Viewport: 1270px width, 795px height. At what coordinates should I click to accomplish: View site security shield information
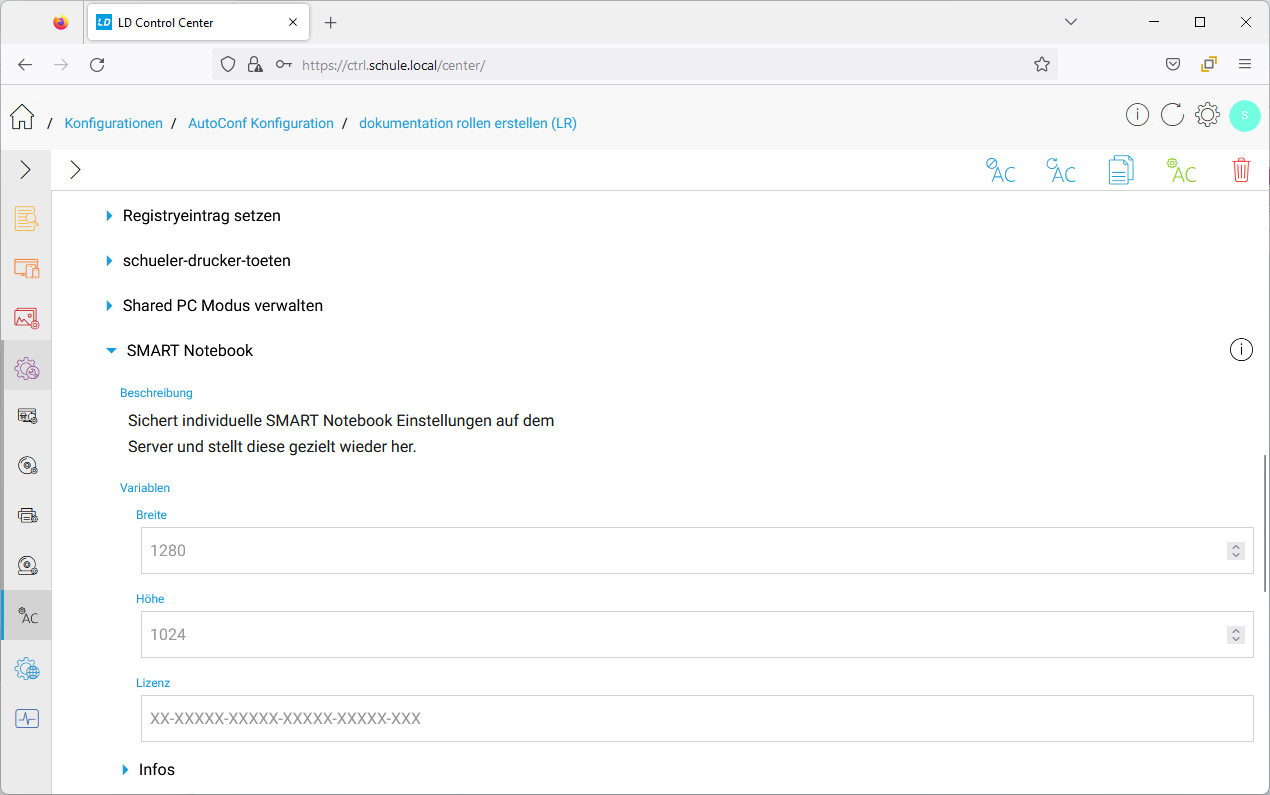pyautogui.click(x=228, y=64)
